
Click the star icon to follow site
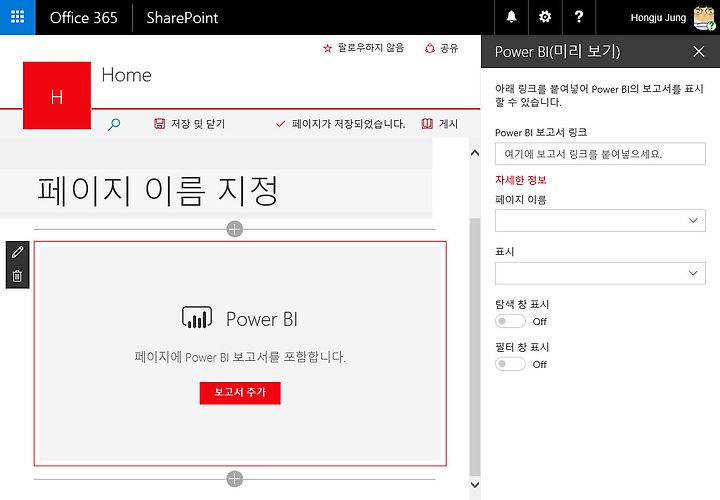coord(327,48)
